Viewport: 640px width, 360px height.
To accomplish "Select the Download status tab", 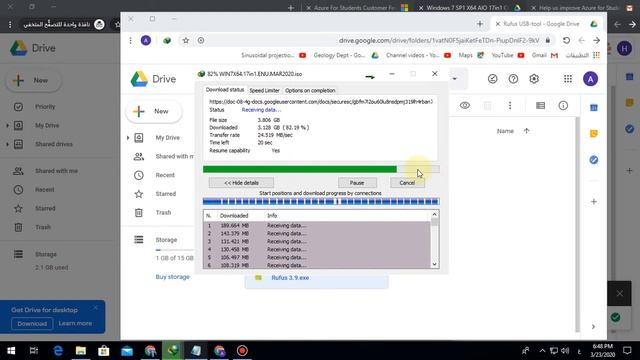I will point(224,89).
